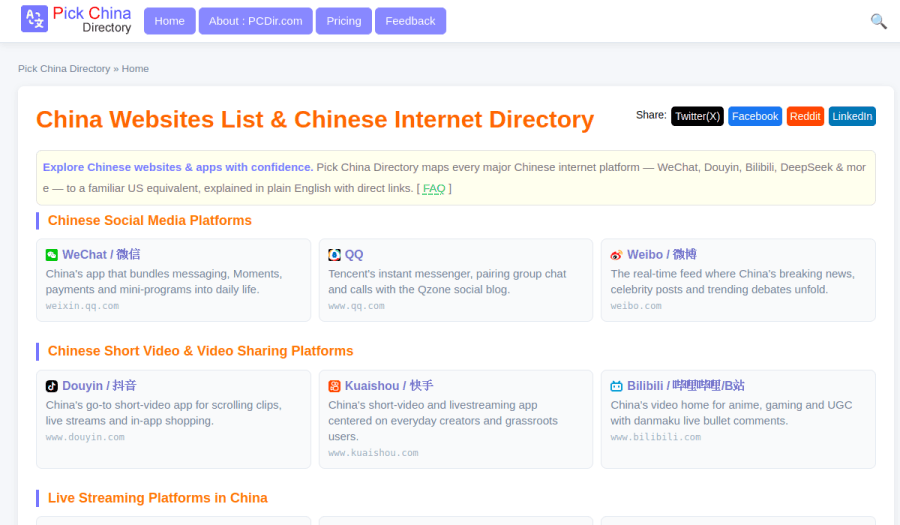900x525 pixels.
Task: Click Pick China Directory breadcrumb link
Action: 64,69
